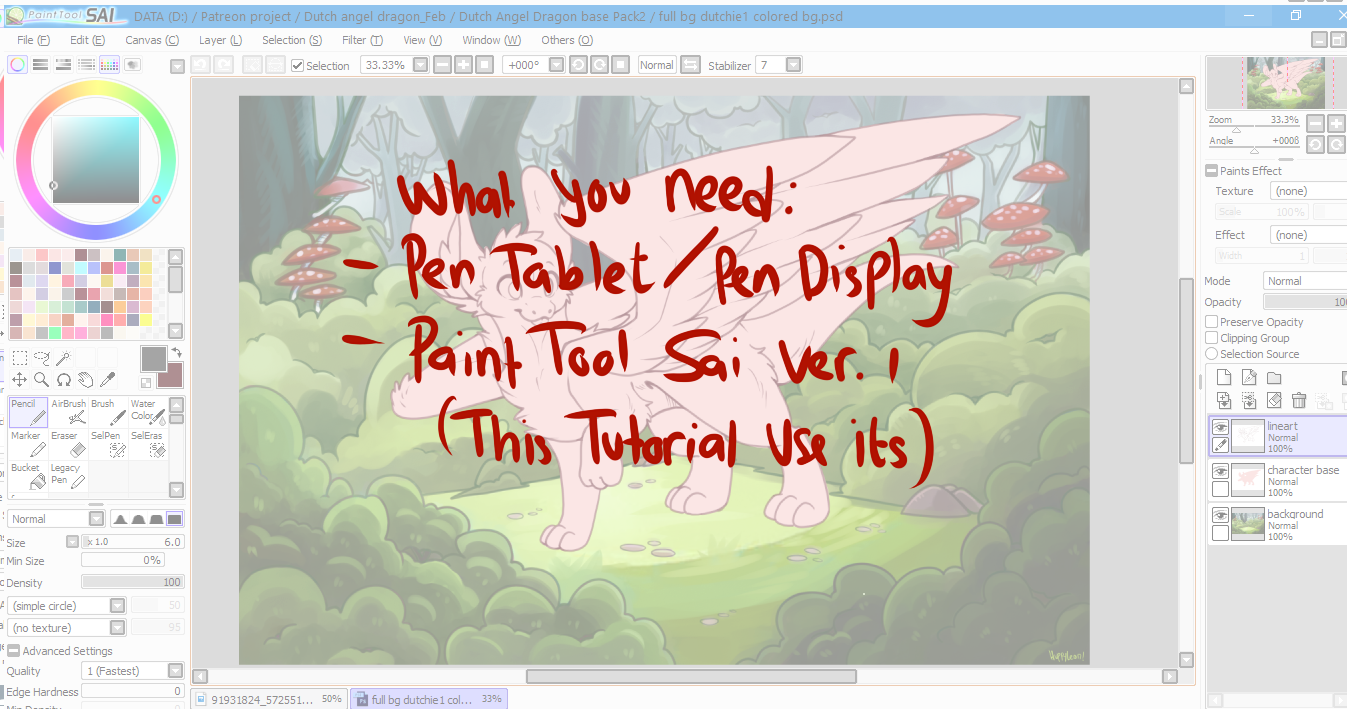The width and height of the screenshot is (1347, 709).
Task: Adjust the layer Opacity slider
Action: point(1305,302)
